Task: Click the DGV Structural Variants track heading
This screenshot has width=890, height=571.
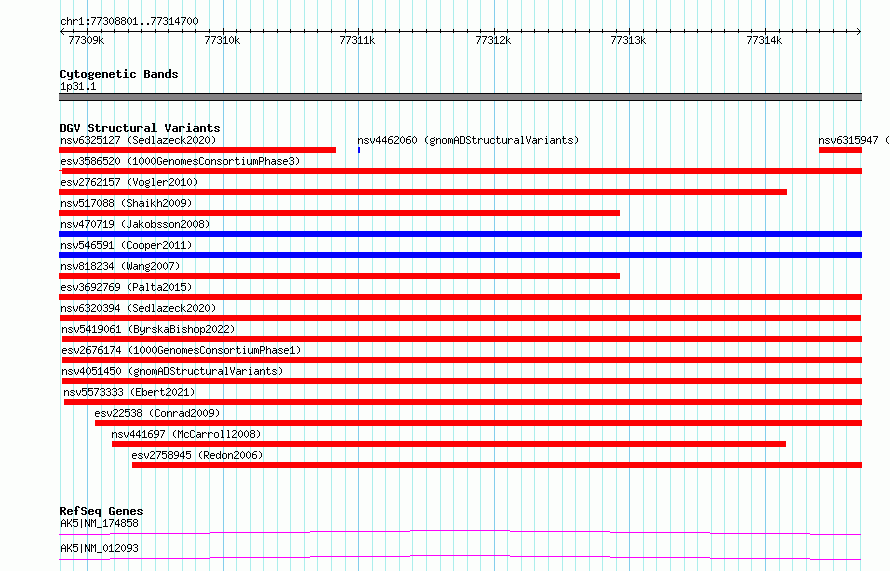Action: [x=140, y=128]
